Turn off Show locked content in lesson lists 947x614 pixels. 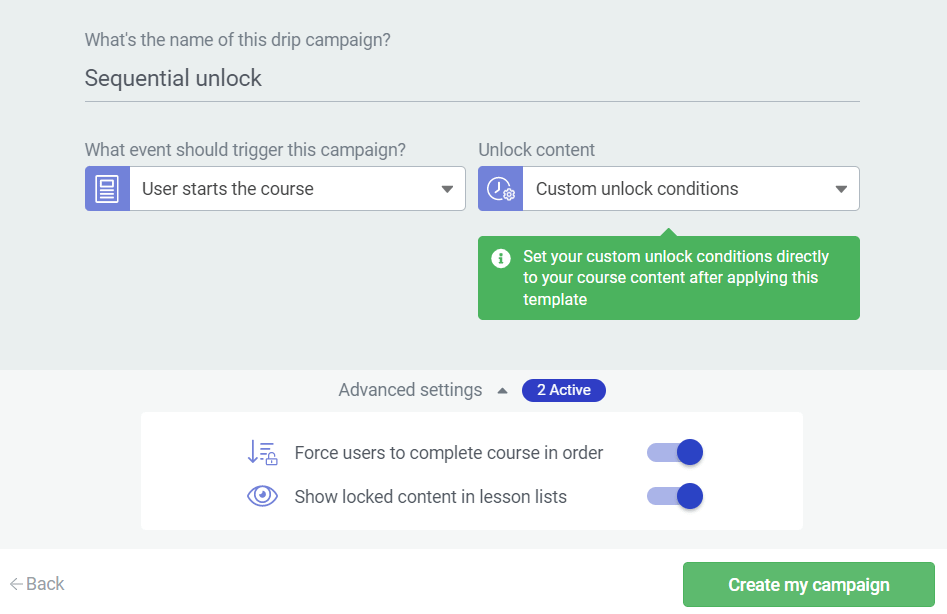coord(675,496)
